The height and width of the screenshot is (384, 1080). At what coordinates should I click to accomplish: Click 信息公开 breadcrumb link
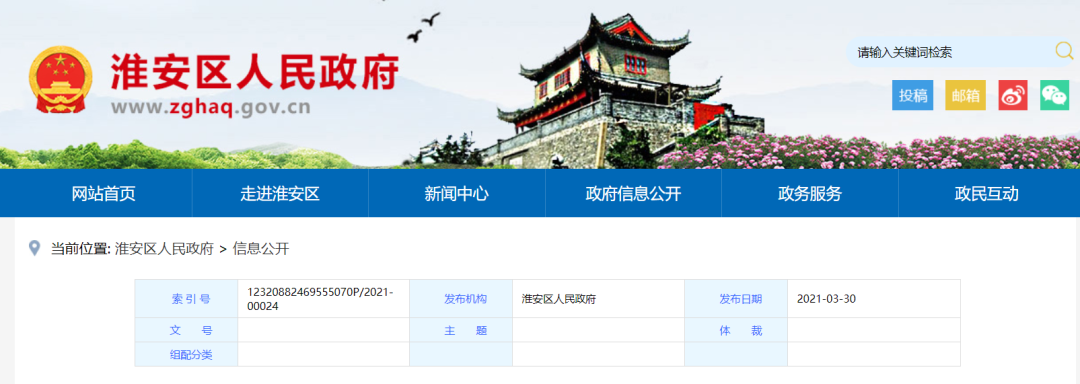261,249
